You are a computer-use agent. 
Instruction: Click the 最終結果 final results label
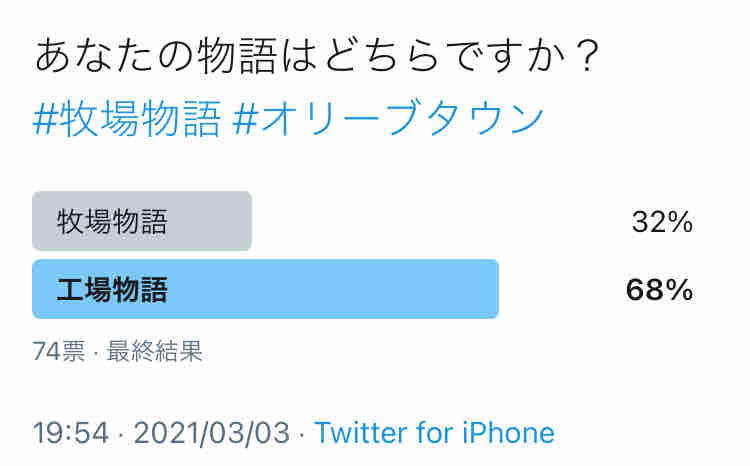coord(154,351)
